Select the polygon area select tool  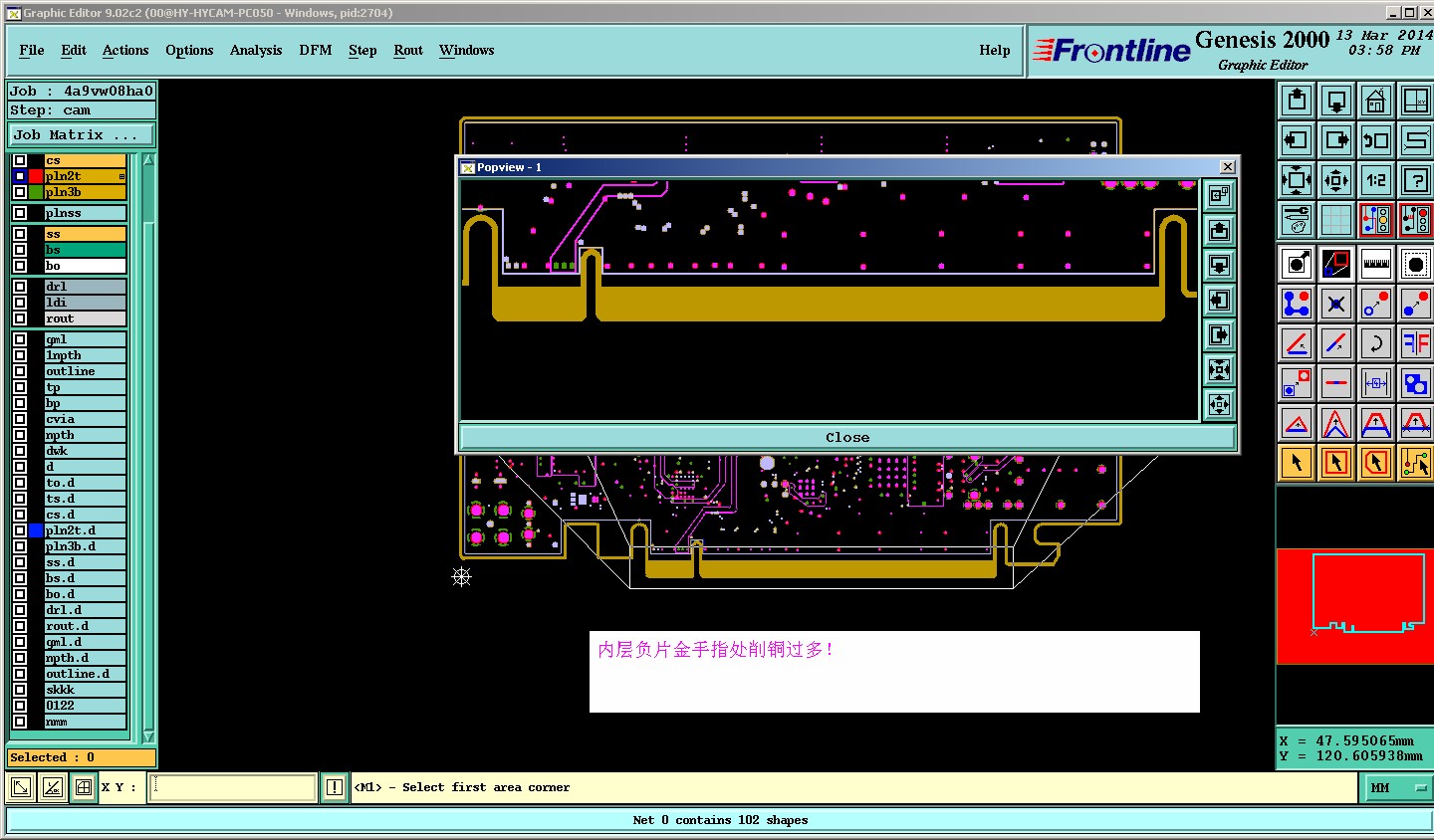point(1376,463)
